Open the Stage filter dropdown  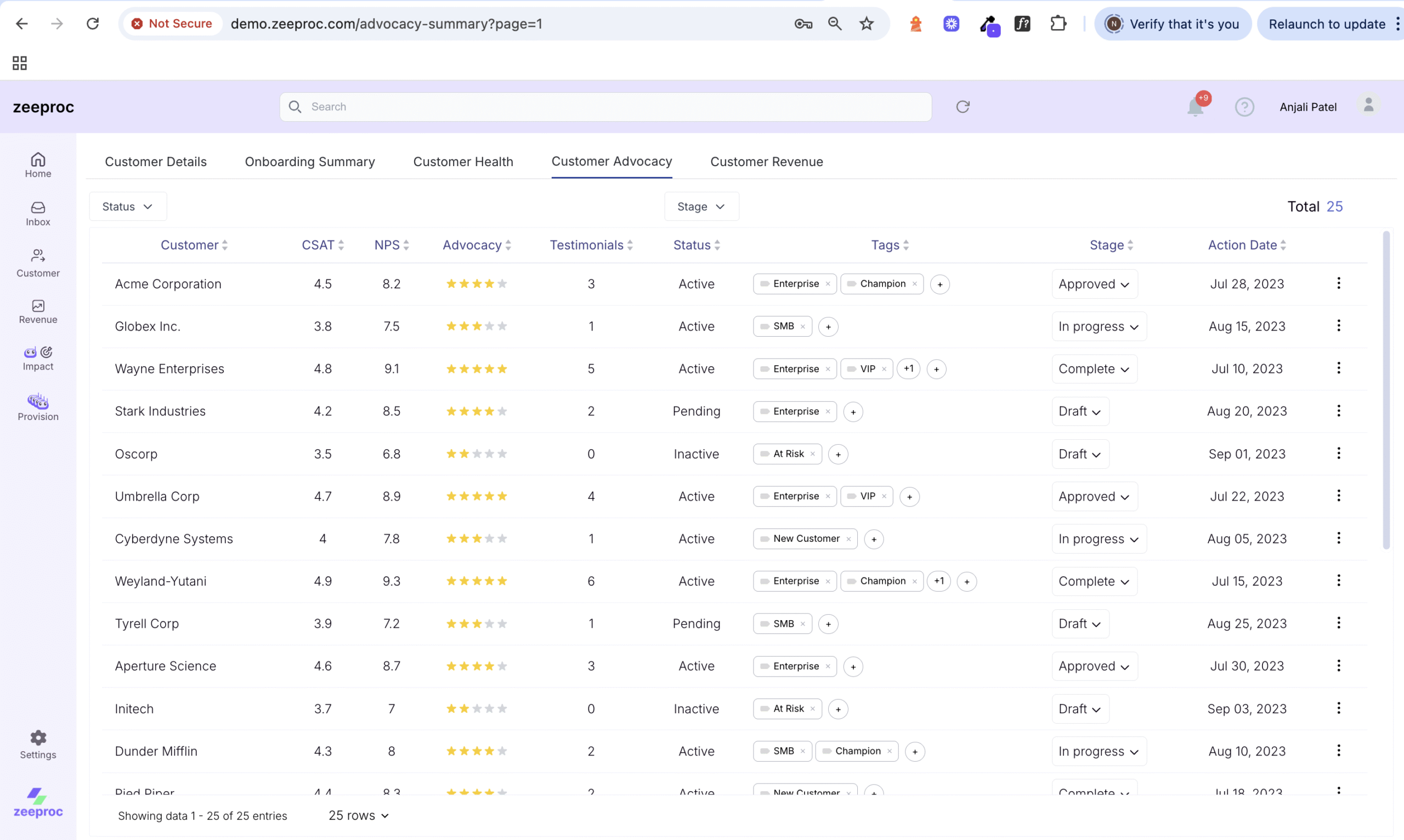(701, 207)
